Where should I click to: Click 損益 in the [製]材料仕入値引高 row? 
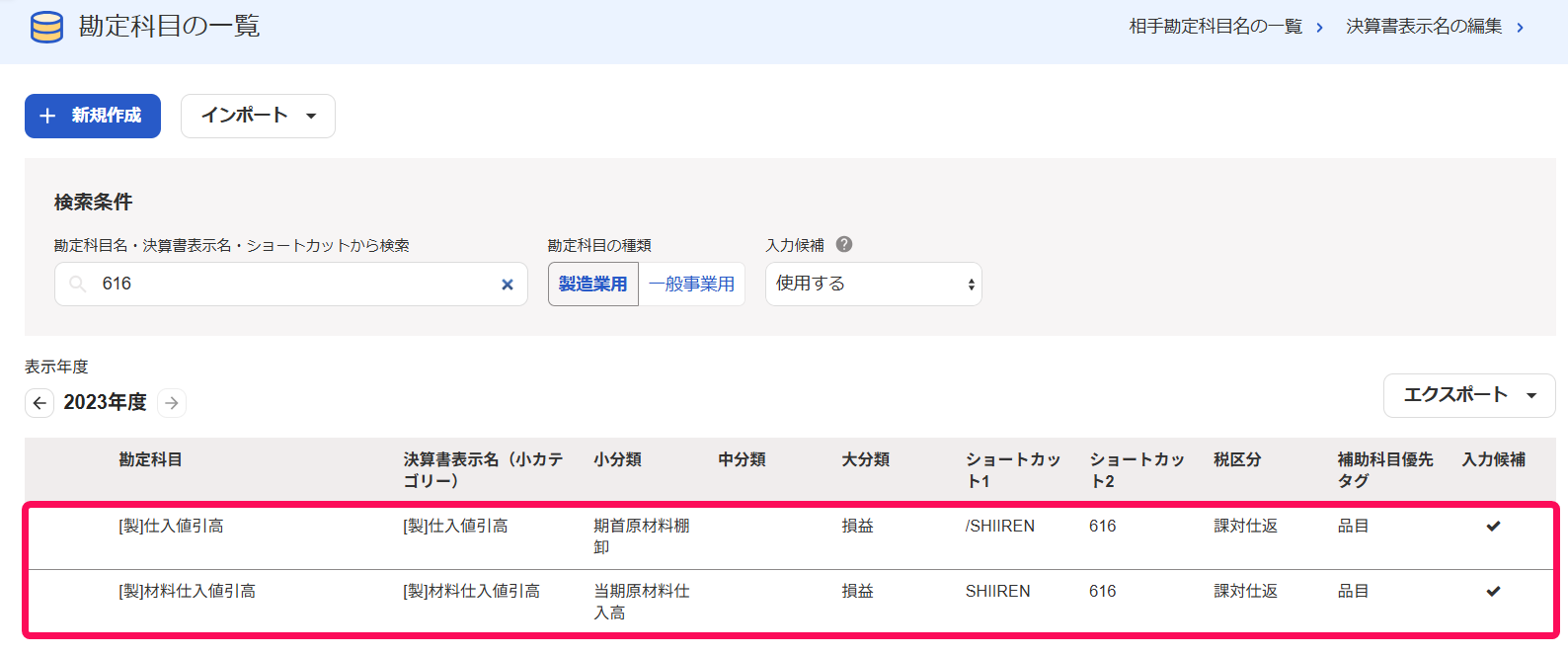click(x=858, y=591)
